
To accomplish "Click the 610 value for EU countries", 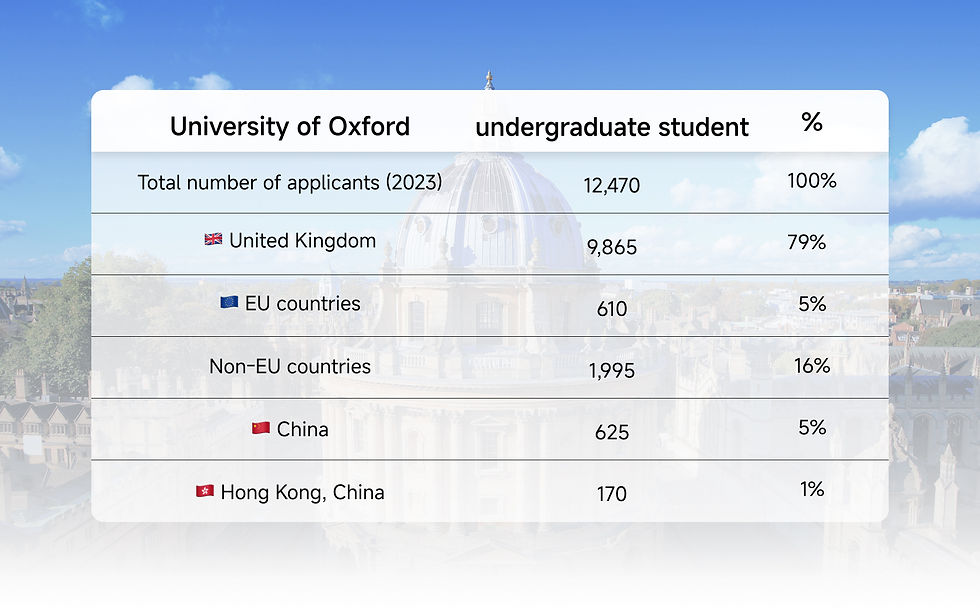I will click(x=612, y=309).
